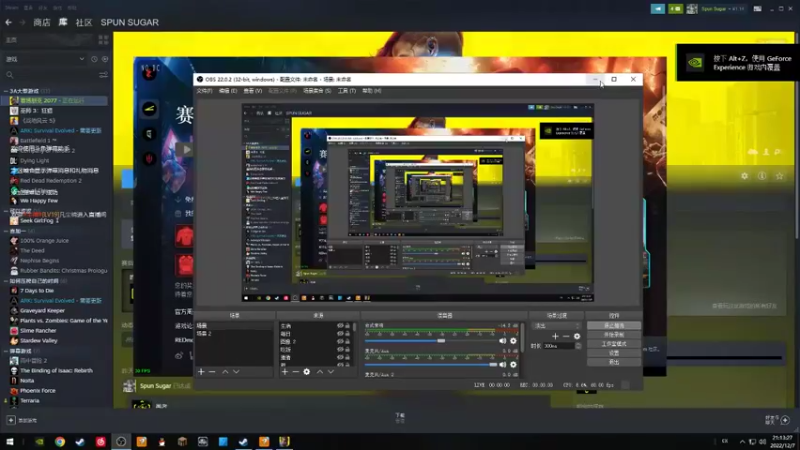Collapse category above Seek Girl:Fog
This screenshot has height=450, width=800.
click(6, 211)
